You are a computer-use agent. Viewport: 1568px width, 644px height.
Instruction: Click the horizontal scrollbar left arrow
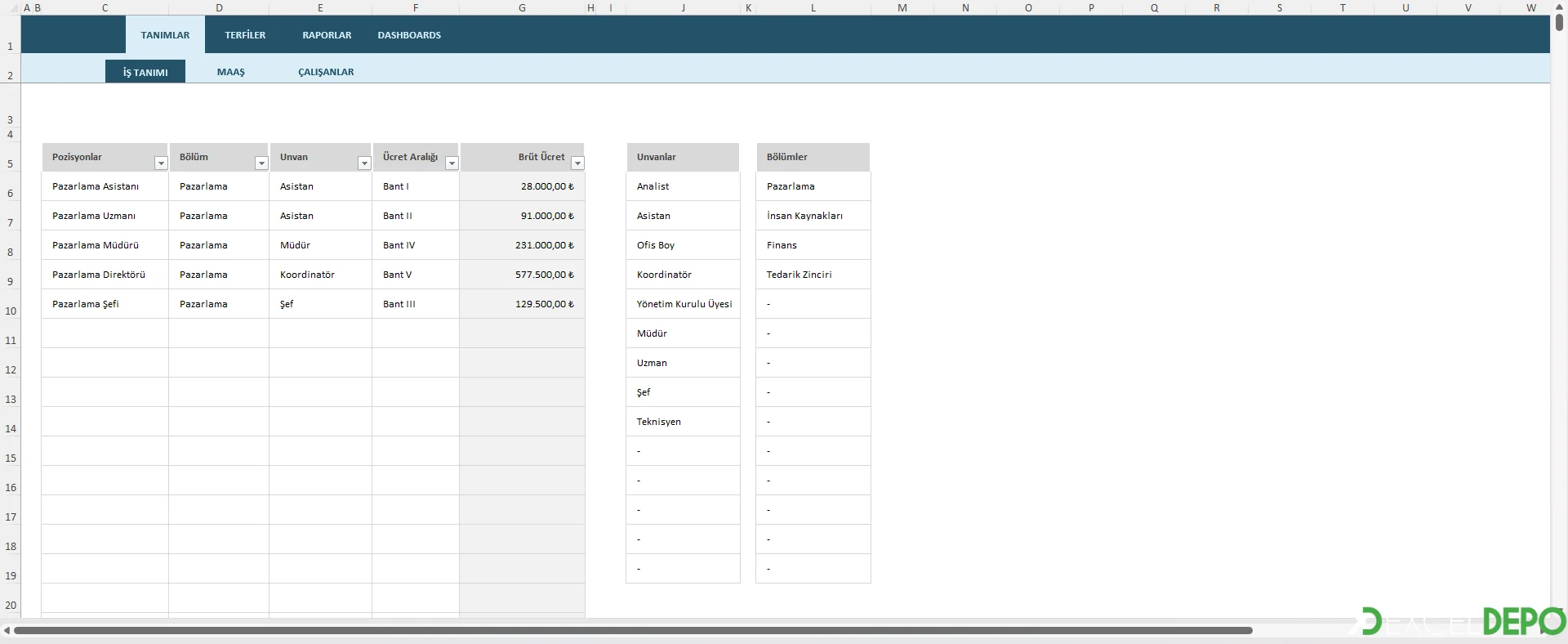click(x=7, y=630)
